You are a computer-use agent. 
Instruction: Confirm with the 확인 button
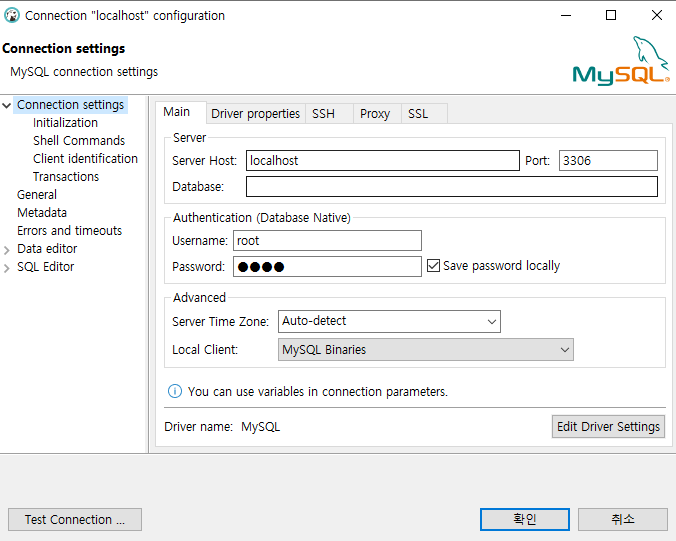click(525, 519)
